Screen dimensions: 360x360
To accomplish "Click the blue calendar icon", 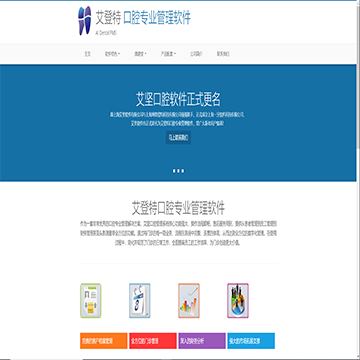I will [140, 301].
